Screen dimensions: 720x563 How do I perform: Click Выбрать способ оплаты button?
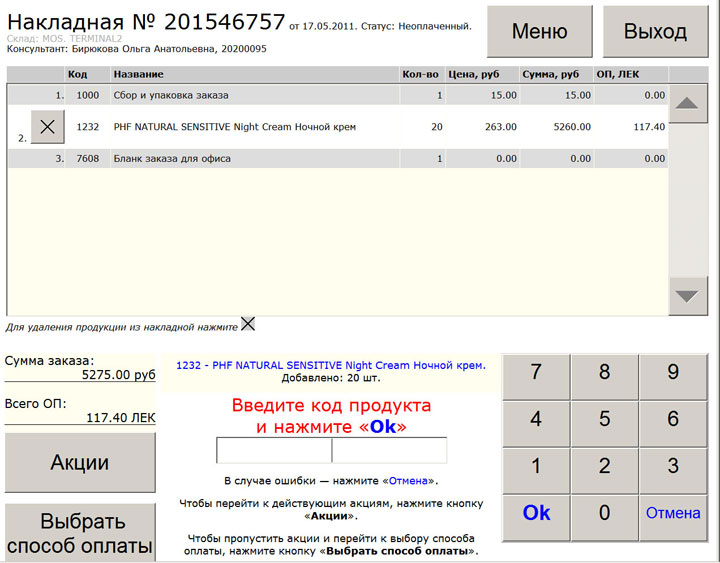(80, 533)
